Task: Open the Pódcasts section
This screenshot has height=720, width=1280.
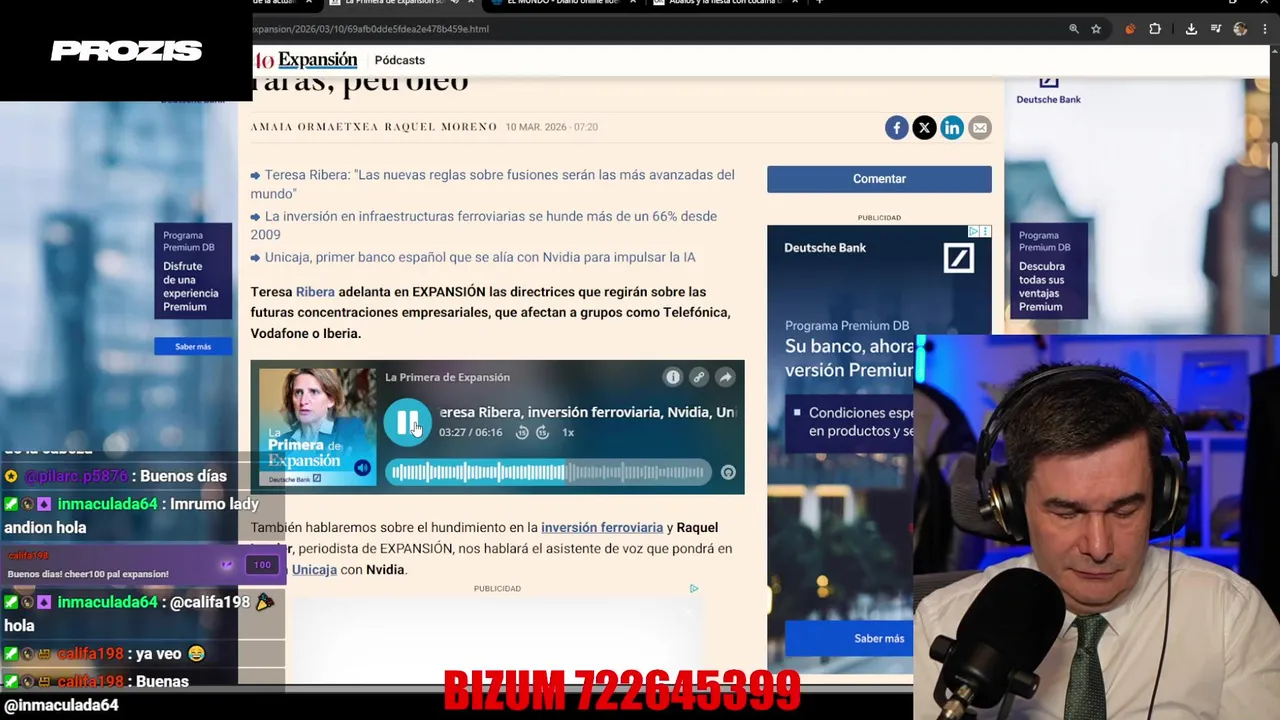Action: [400, 60]
